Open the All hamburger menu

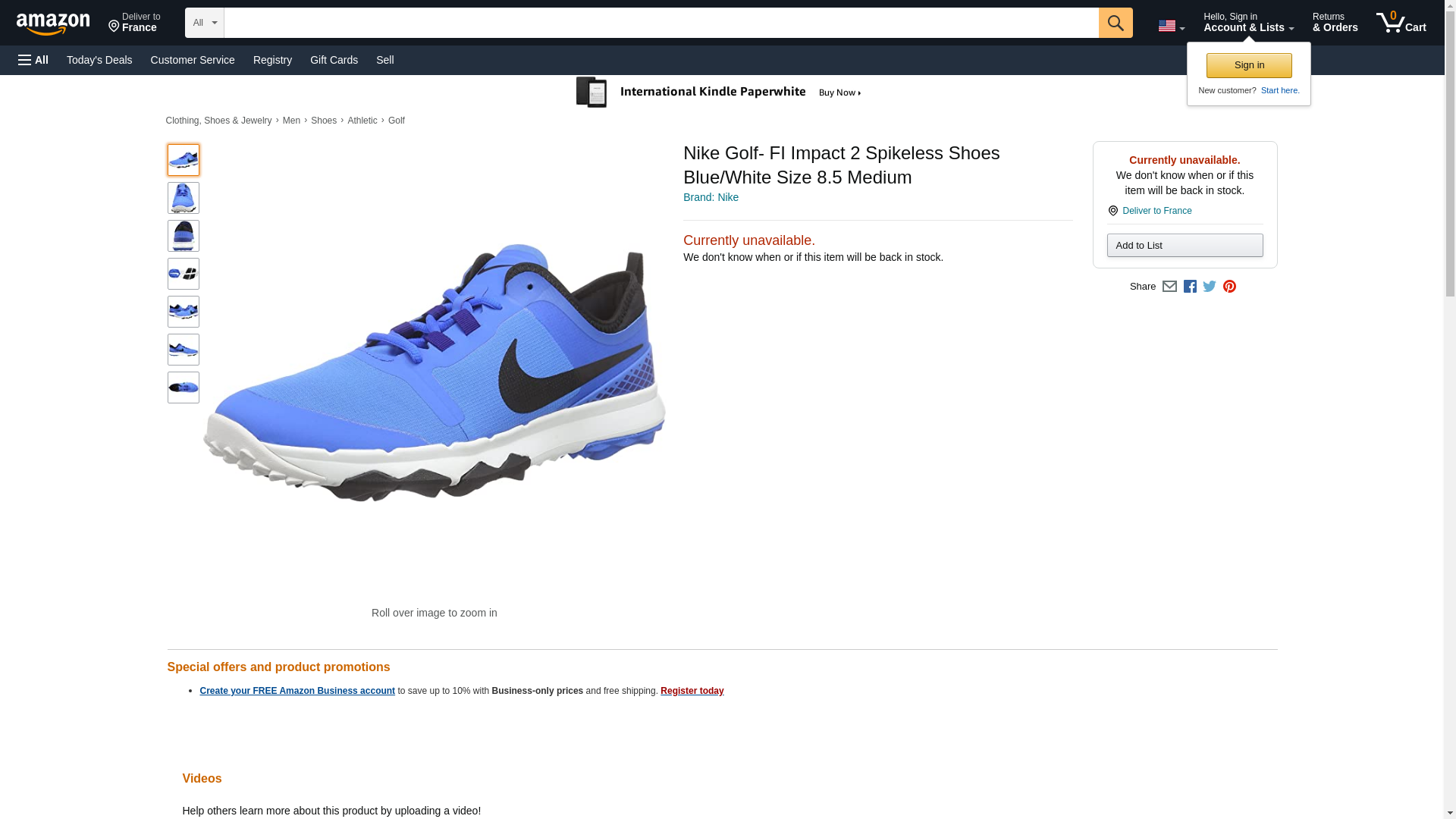pos(33,60)
